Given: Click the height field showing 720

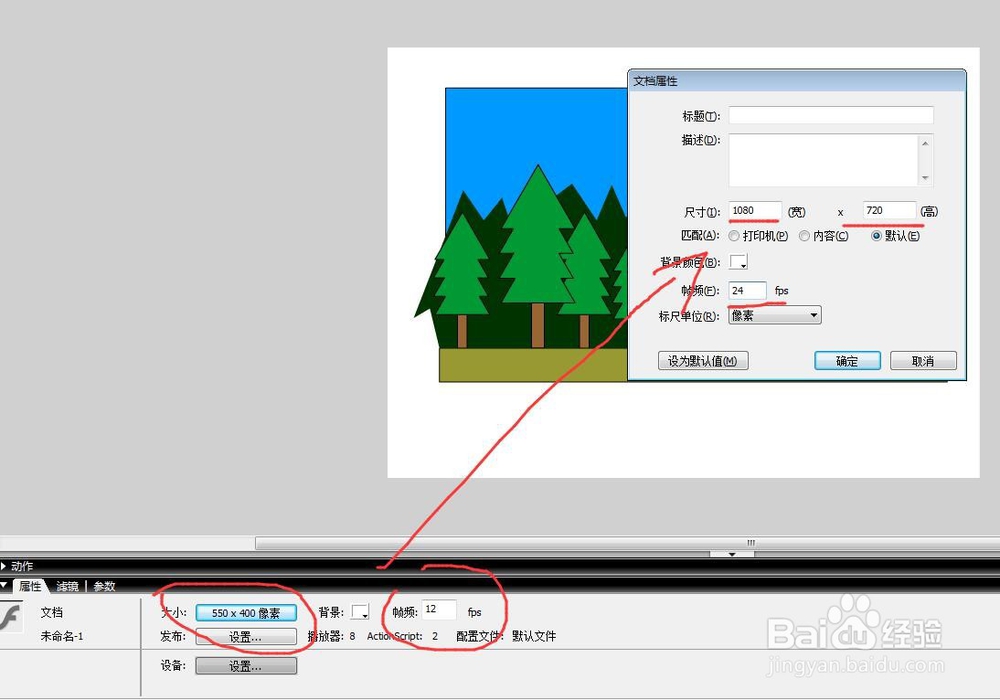Looking at the screenshot, I should coord(890,210).
